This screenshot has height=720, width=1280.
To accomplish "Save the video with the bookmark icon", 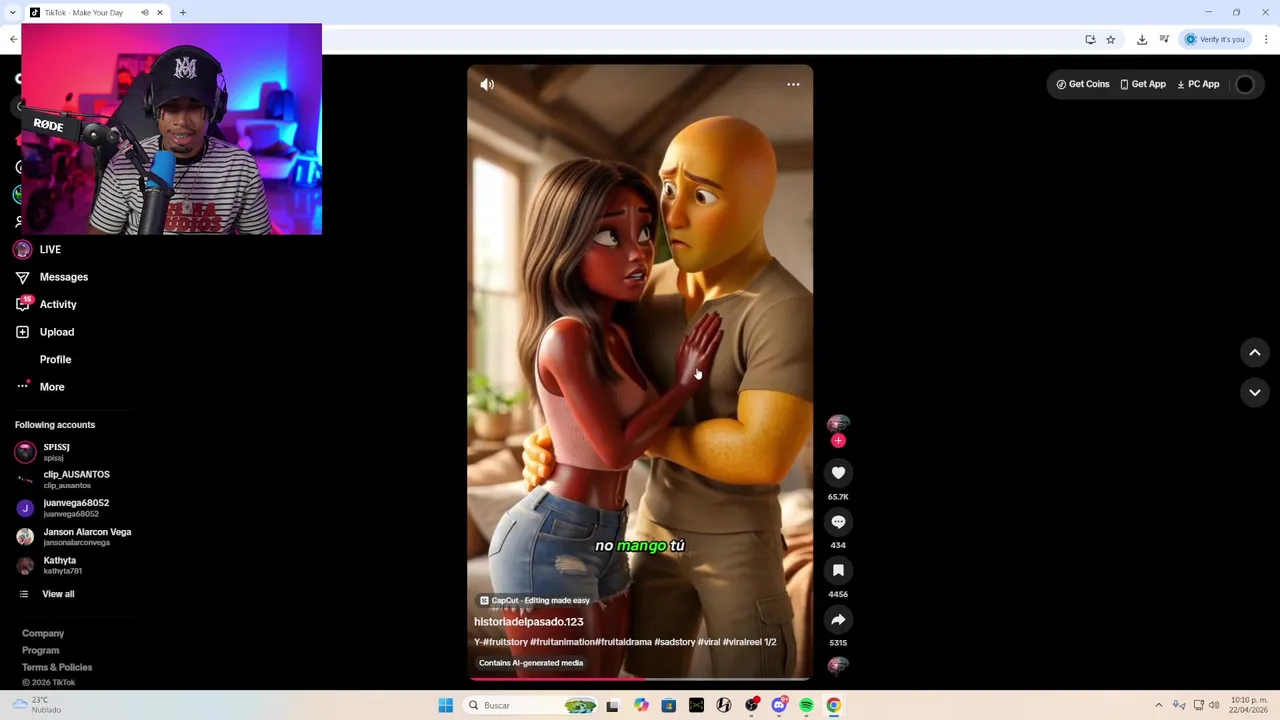I will pyautogui.click(x=838, y=570).
